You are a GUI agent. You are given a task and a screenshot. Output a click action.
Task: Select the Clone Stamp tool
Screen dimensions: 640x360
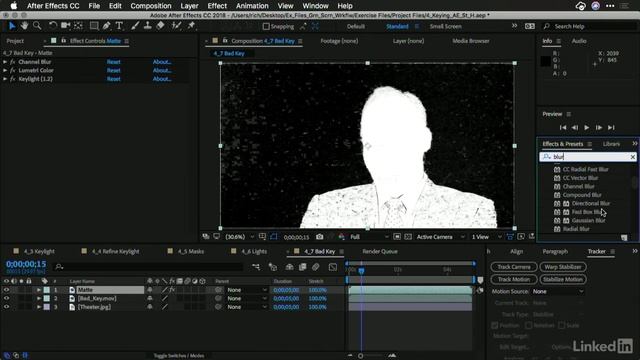tap(147, 26)
